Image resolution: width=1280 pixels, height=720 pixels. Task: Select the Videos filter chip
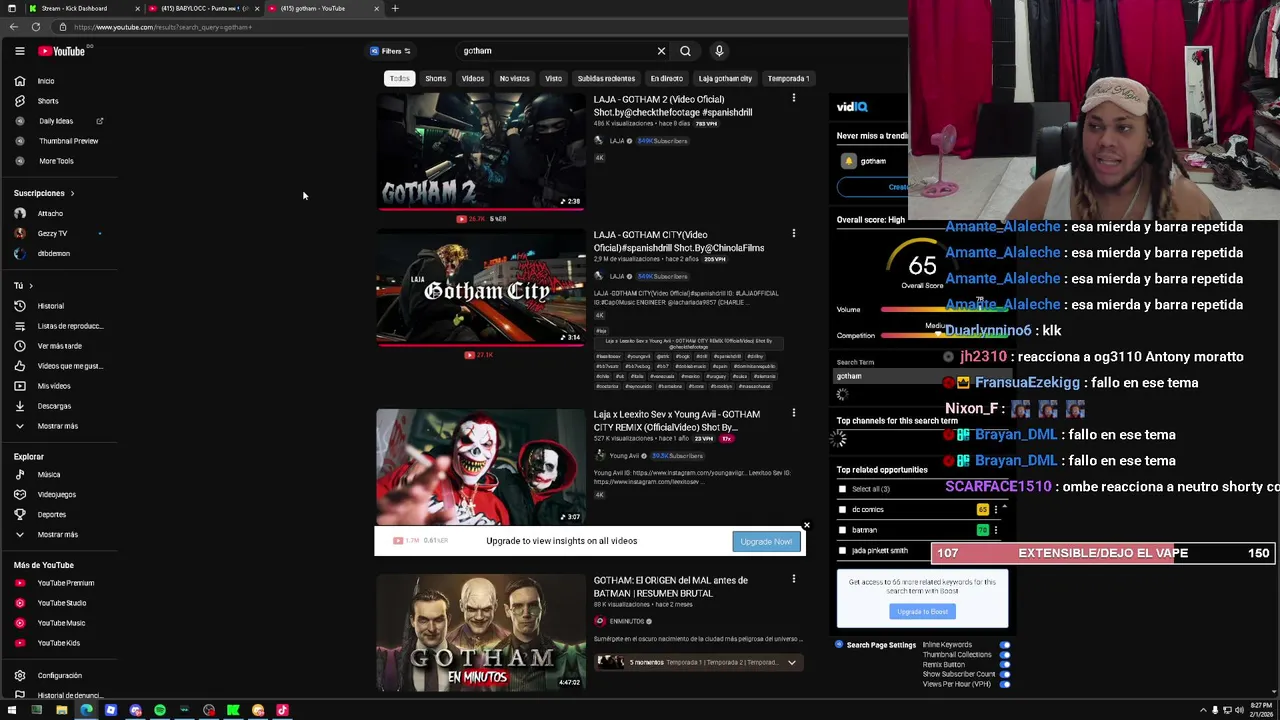[x=472, y=79]
